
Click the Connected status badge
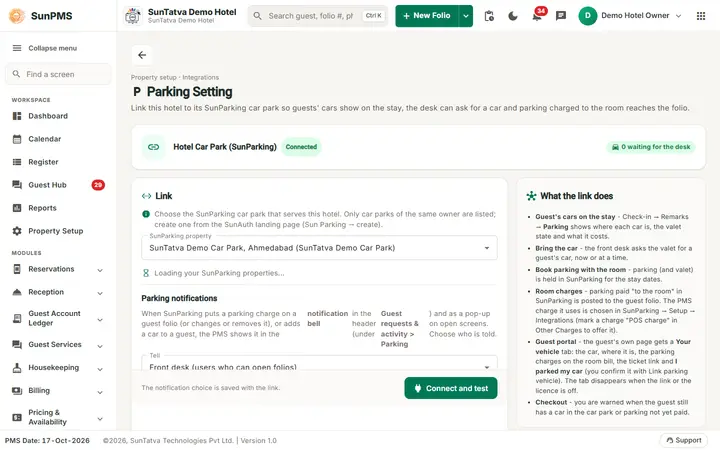tap(301, 147)
